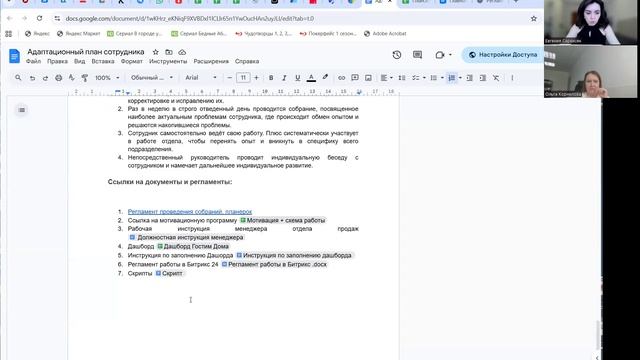640x360 pixels.
Task: Print the document
Action: 59,78
